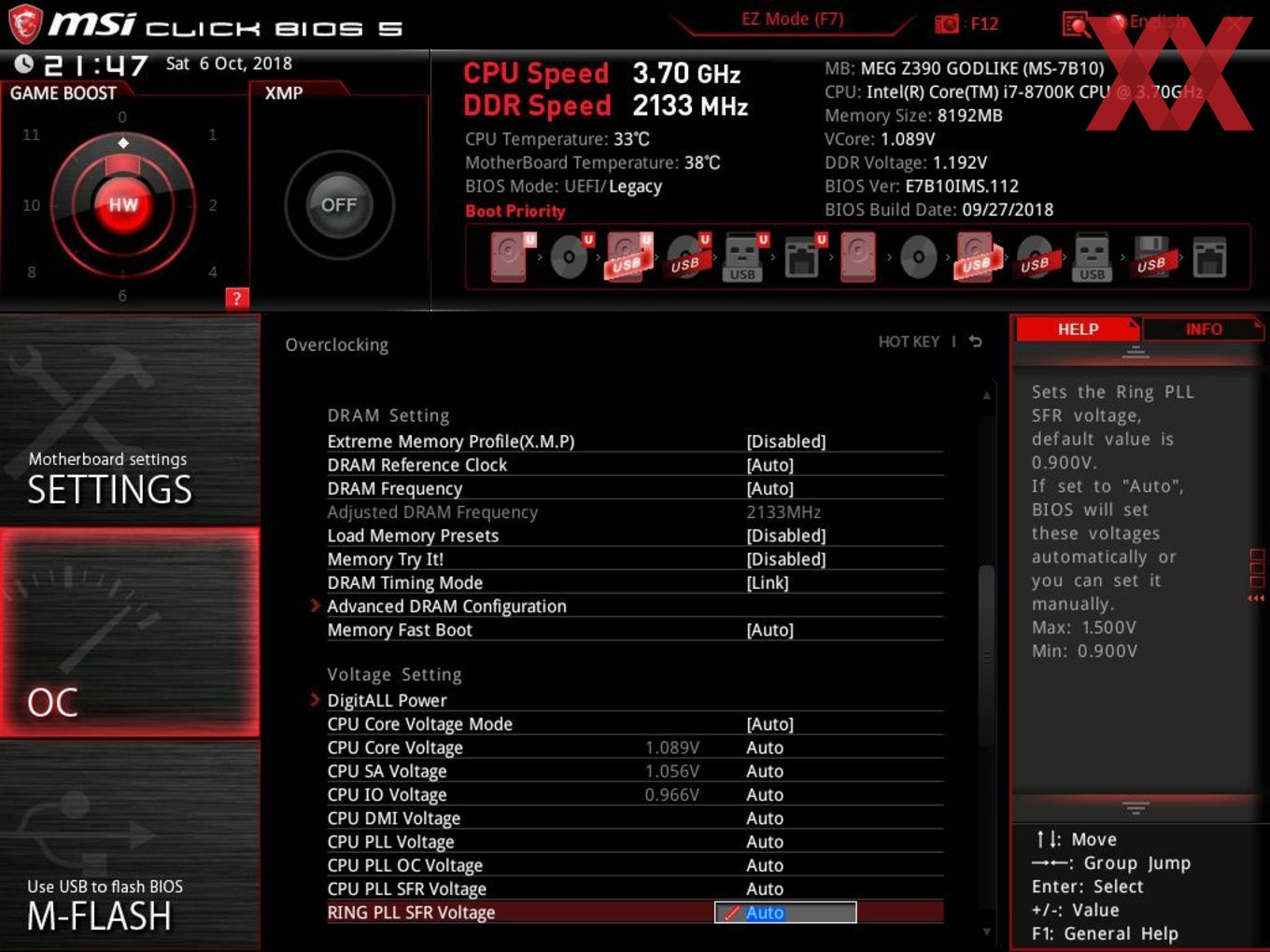Click the scroll down arrow of settings list

pyautogui.click(x=986, y=931)
